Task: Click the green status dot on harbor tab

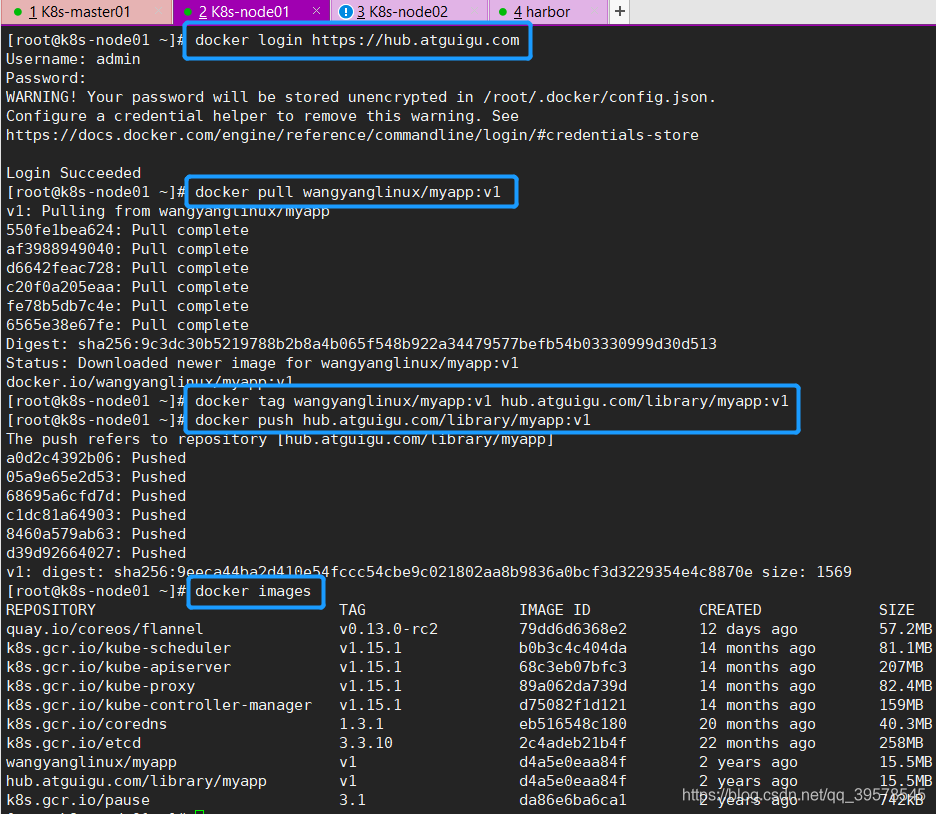Action: [x=503, y=12]
